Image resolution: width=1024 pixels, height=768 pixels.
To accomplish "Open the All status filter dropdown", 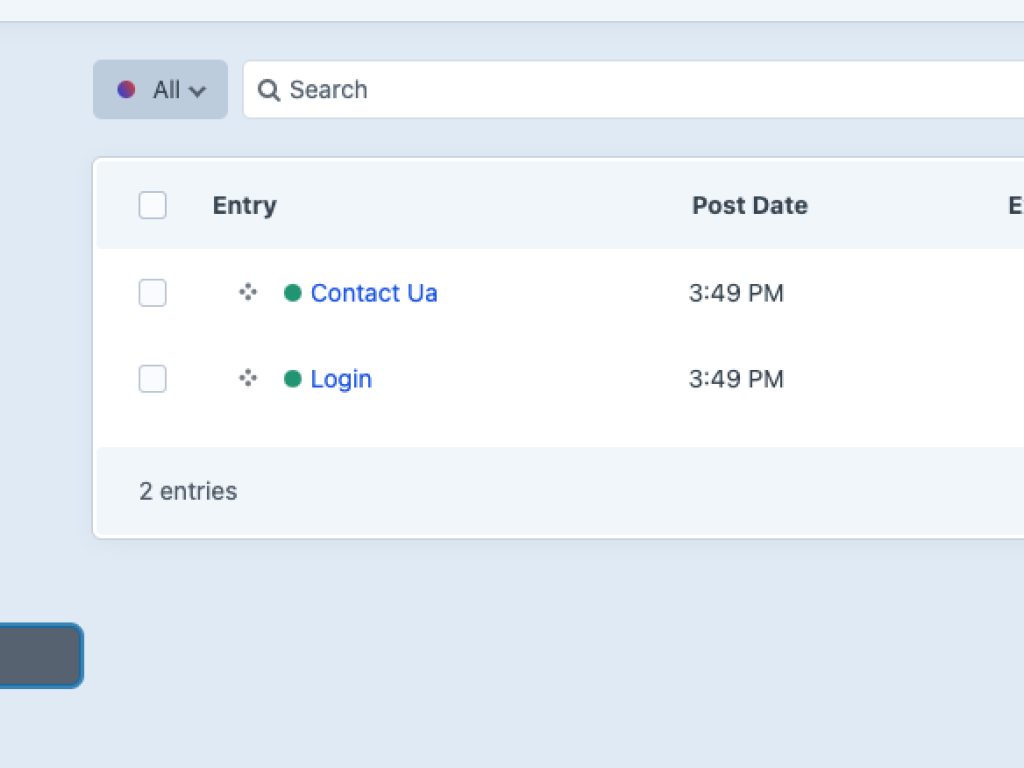I will 161,90.
